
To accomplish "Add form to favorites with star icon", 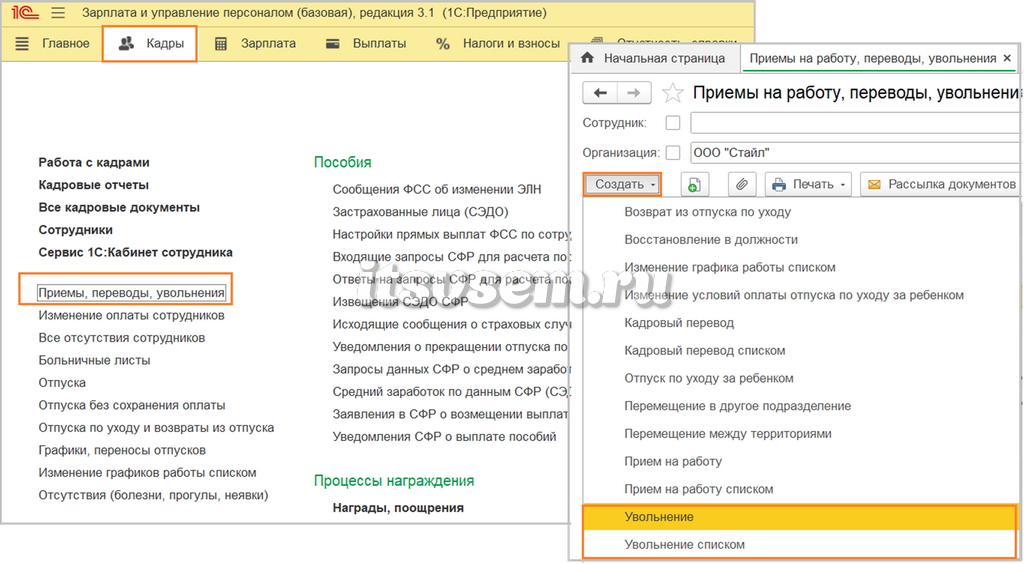I will (x=672, y=93).
